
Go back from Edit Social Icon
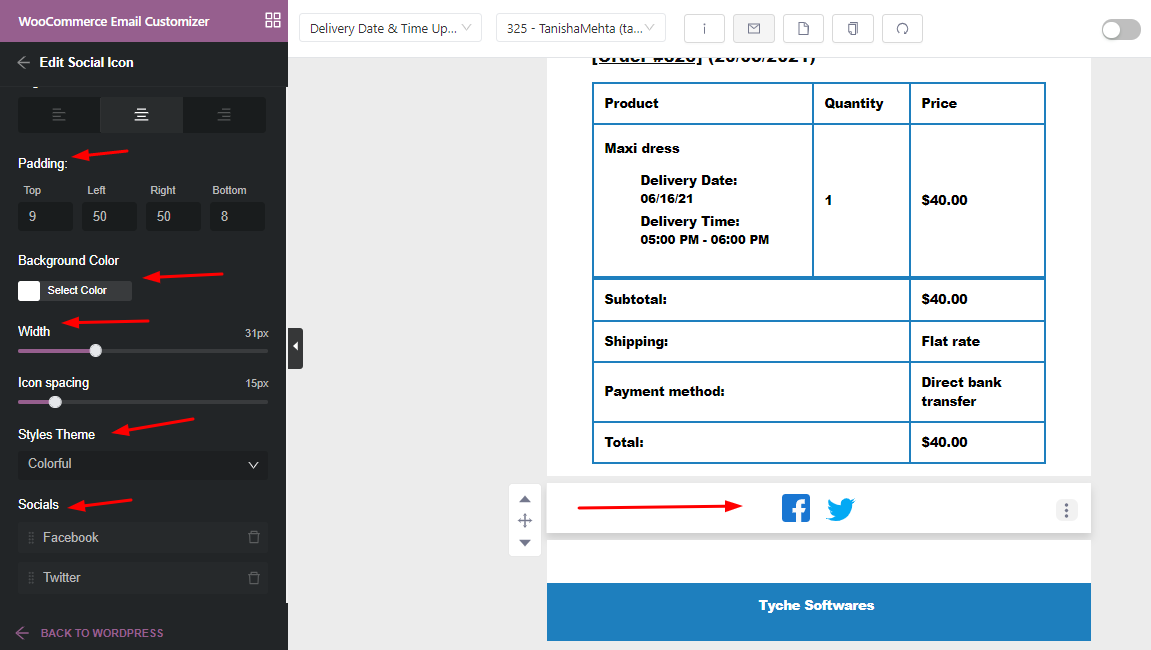point(23,62)
